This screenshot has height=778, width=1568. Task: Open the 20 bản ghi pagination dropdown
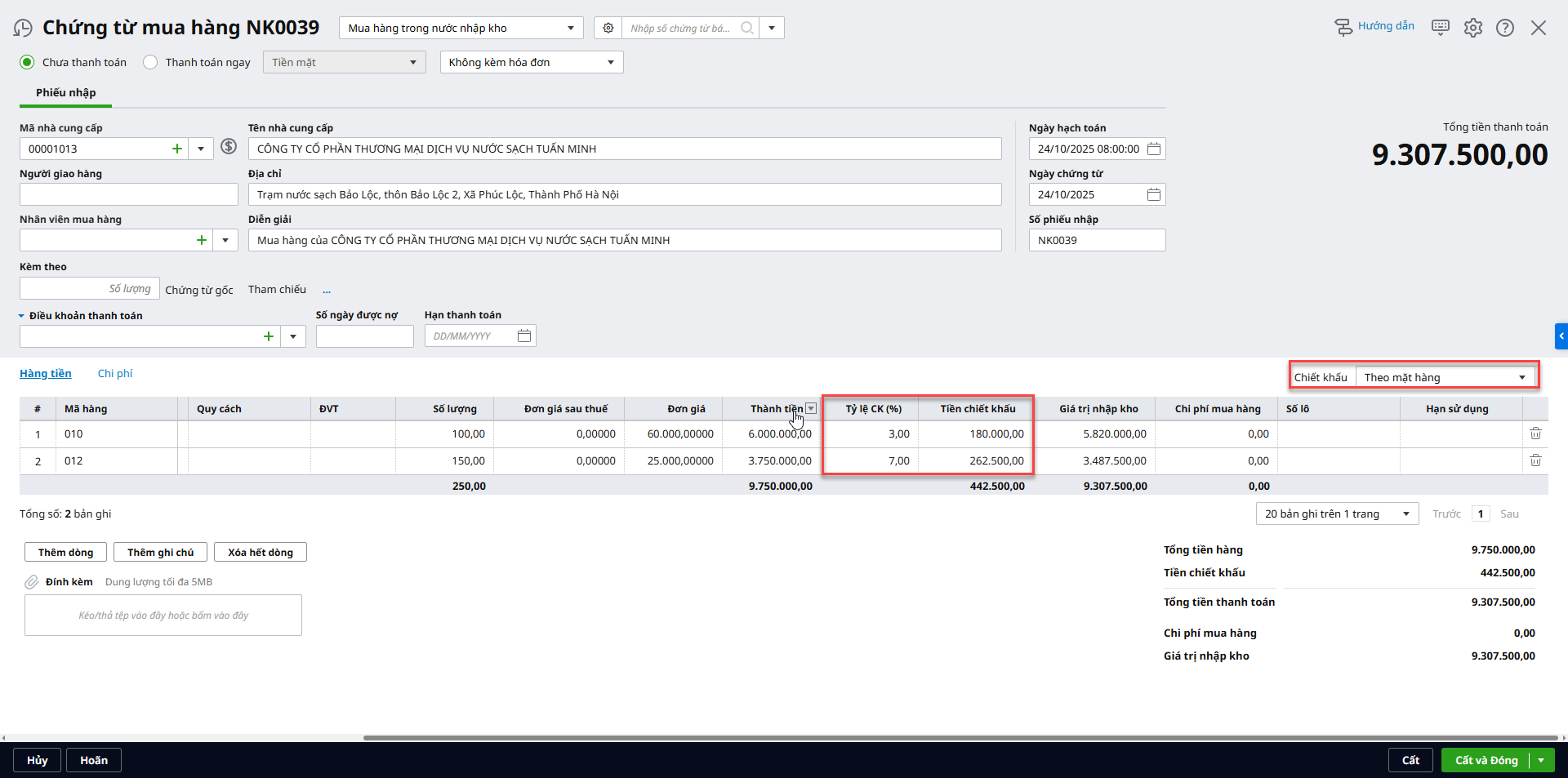1337,513
